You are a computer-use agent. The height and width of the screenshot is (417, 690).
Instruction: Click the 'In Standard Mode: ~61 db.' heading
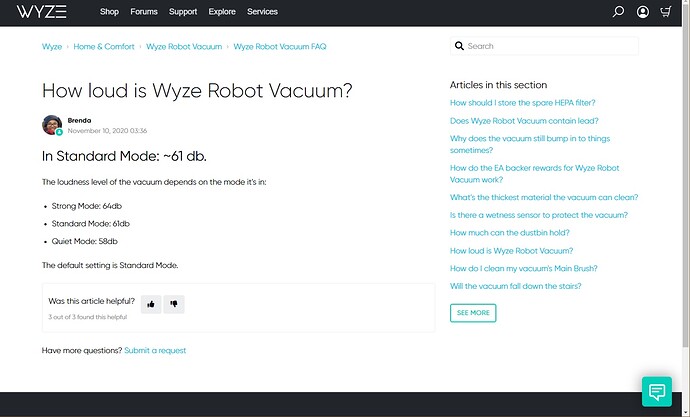[x=124, y=156]
